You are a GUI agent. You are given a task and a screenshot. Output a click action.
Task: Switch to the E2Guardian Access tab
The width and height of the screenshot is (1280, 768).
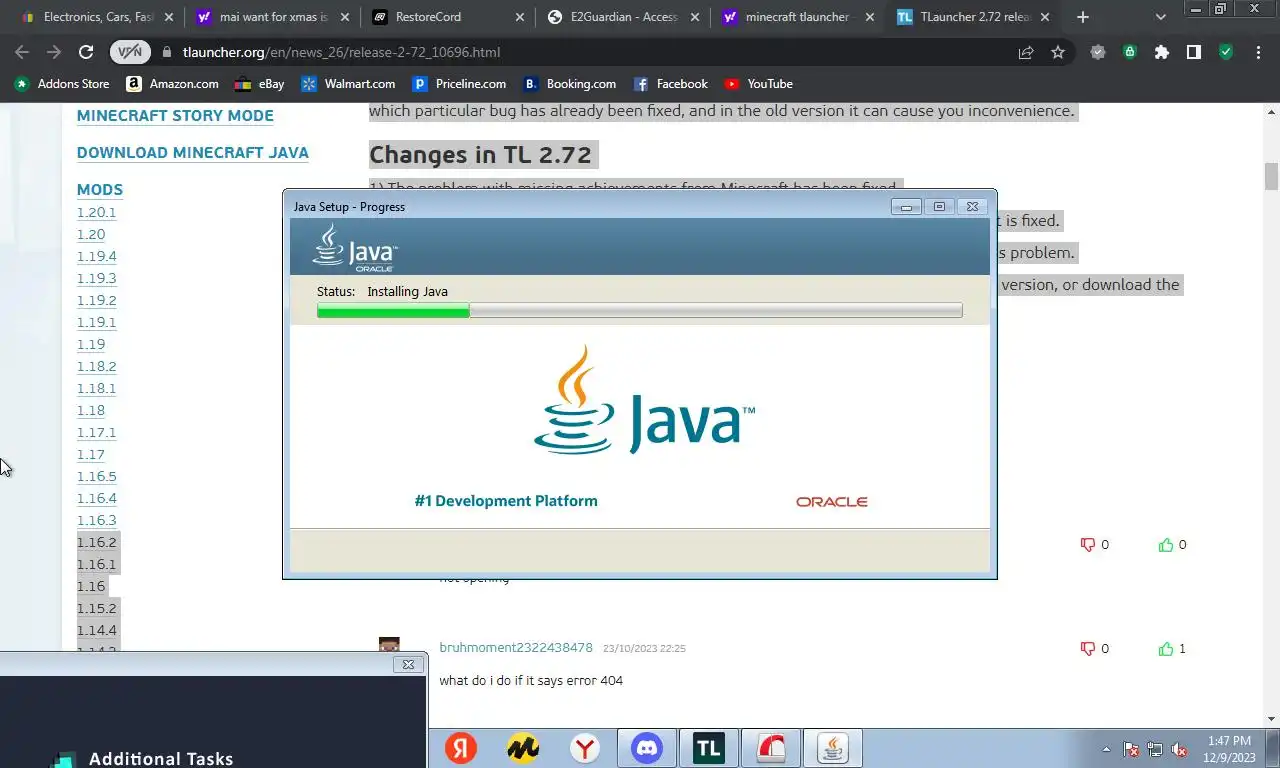coord(622,17)
